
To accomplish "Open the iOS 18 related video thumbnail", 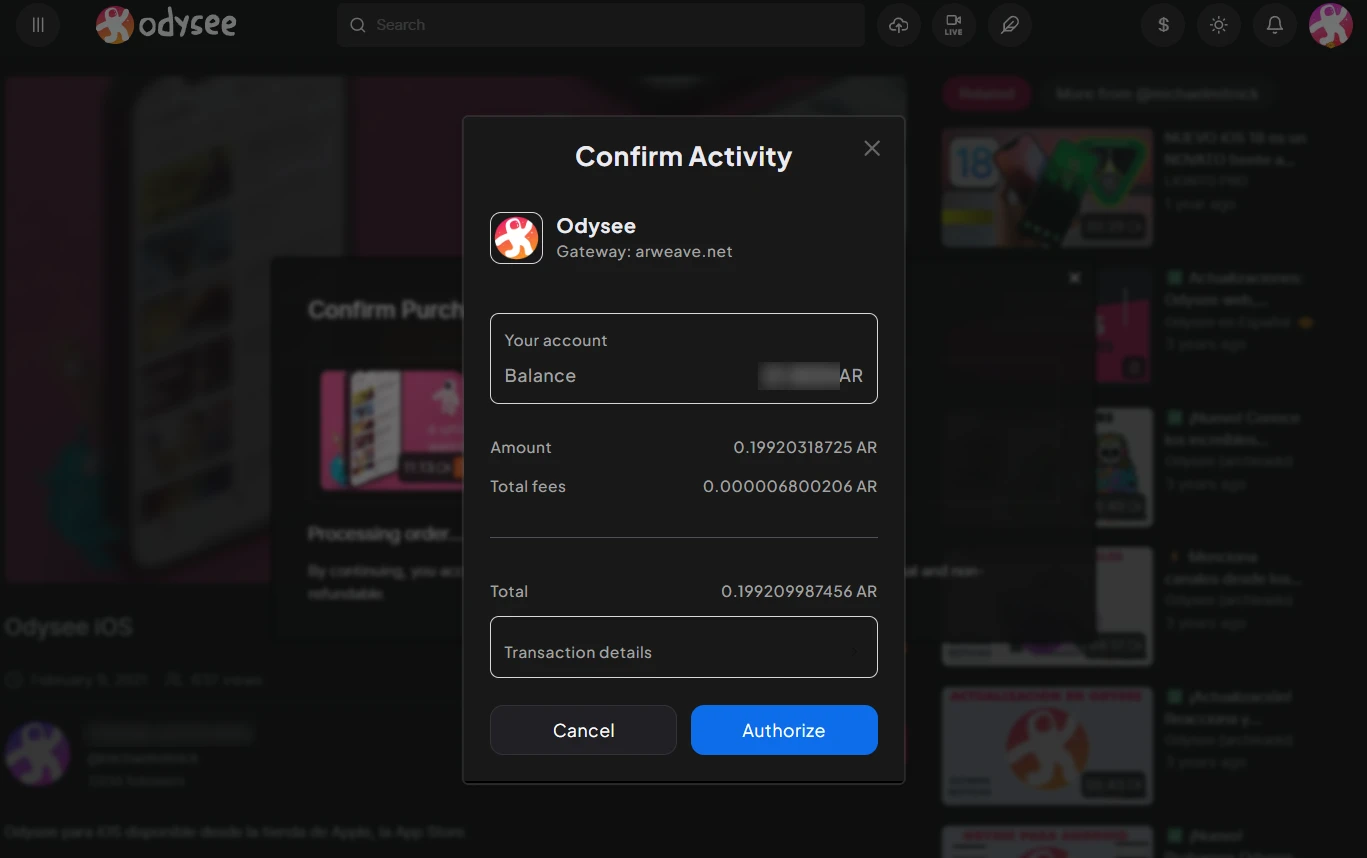I will point(1047,187).
